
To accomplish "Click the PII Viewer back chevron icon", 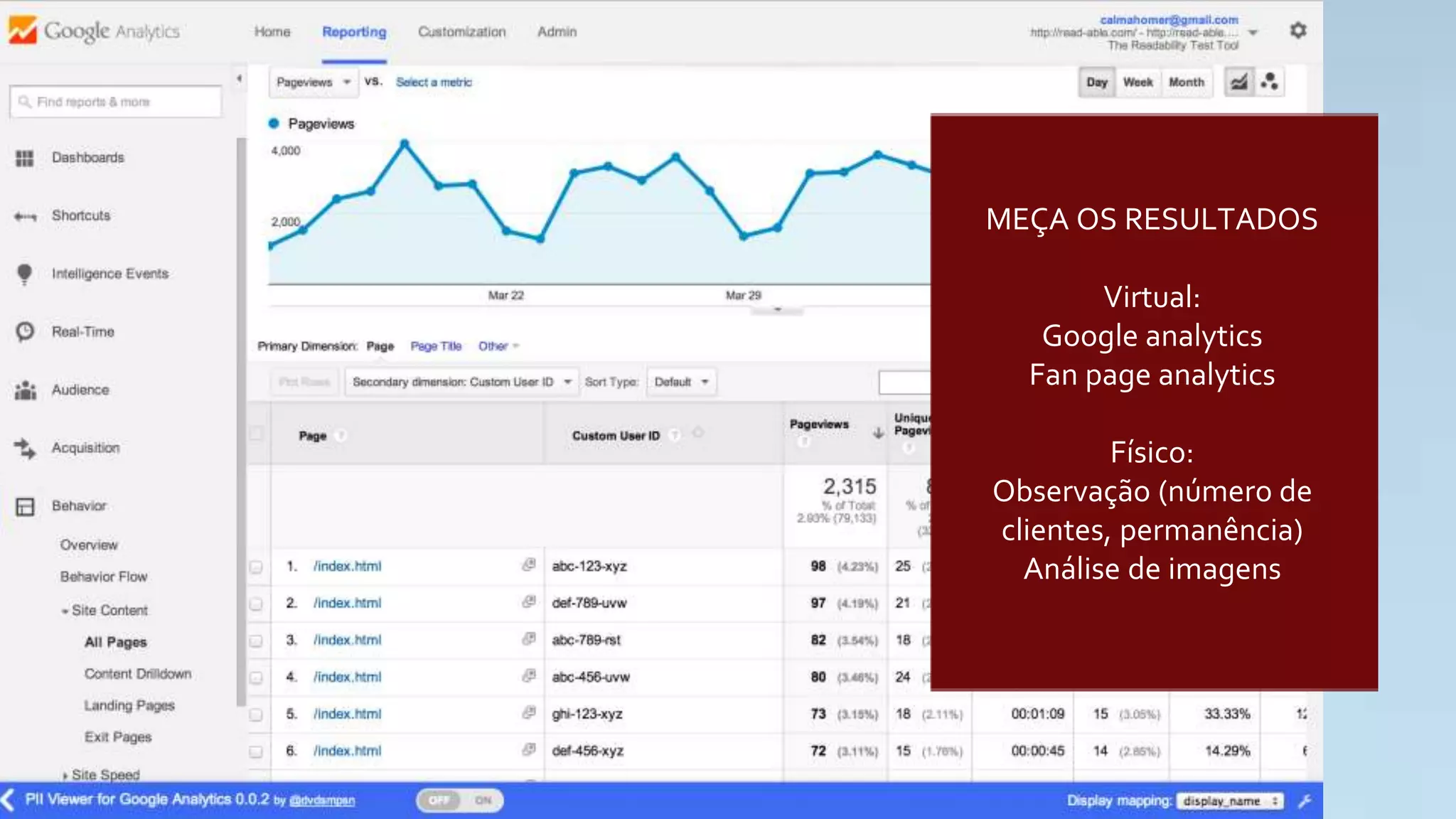I will click(8, 800).
